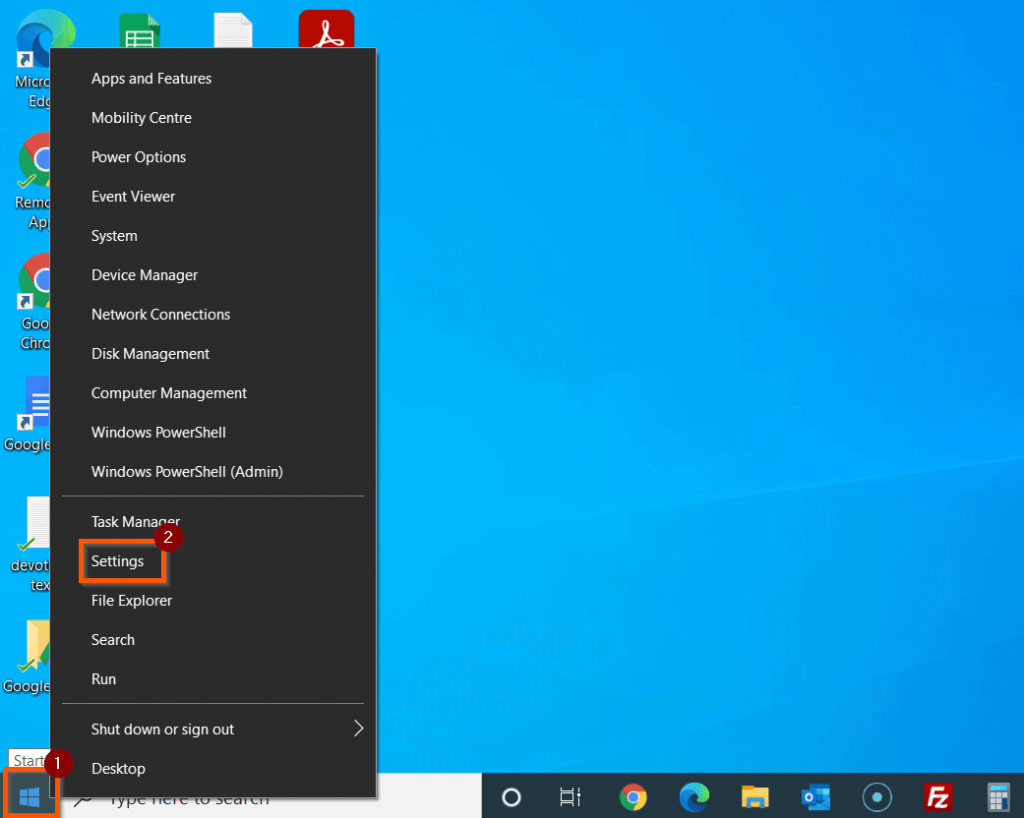This screenshot has width=1024, height=818.
Task: Open File Explorer taskbar icon
Action: [755, 797]
